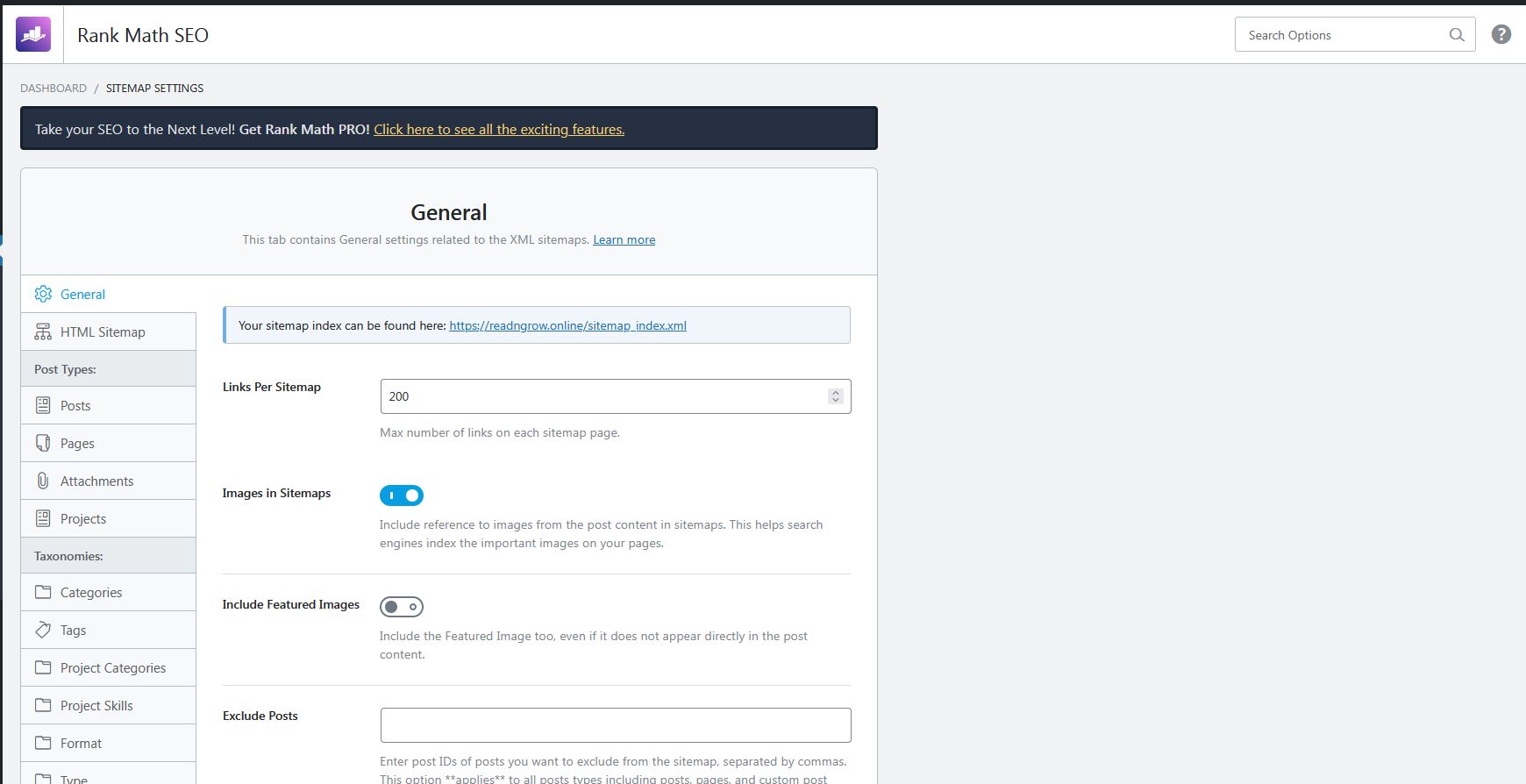Click the Categories folder icon
The height and width of the screenshot is (784, 1526).
(x=43, y=592)
